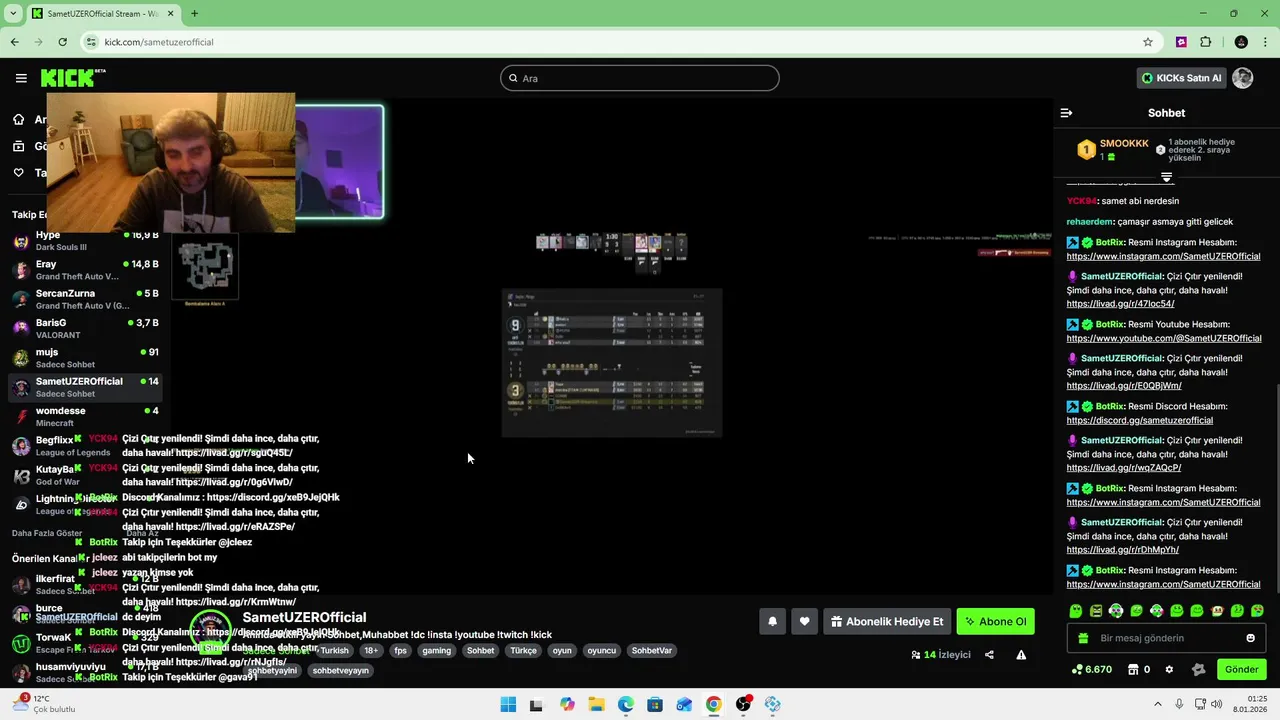Select the oyuncu tag chip
This screenshot has width=1280, height=720.
(x=601, y=650)
